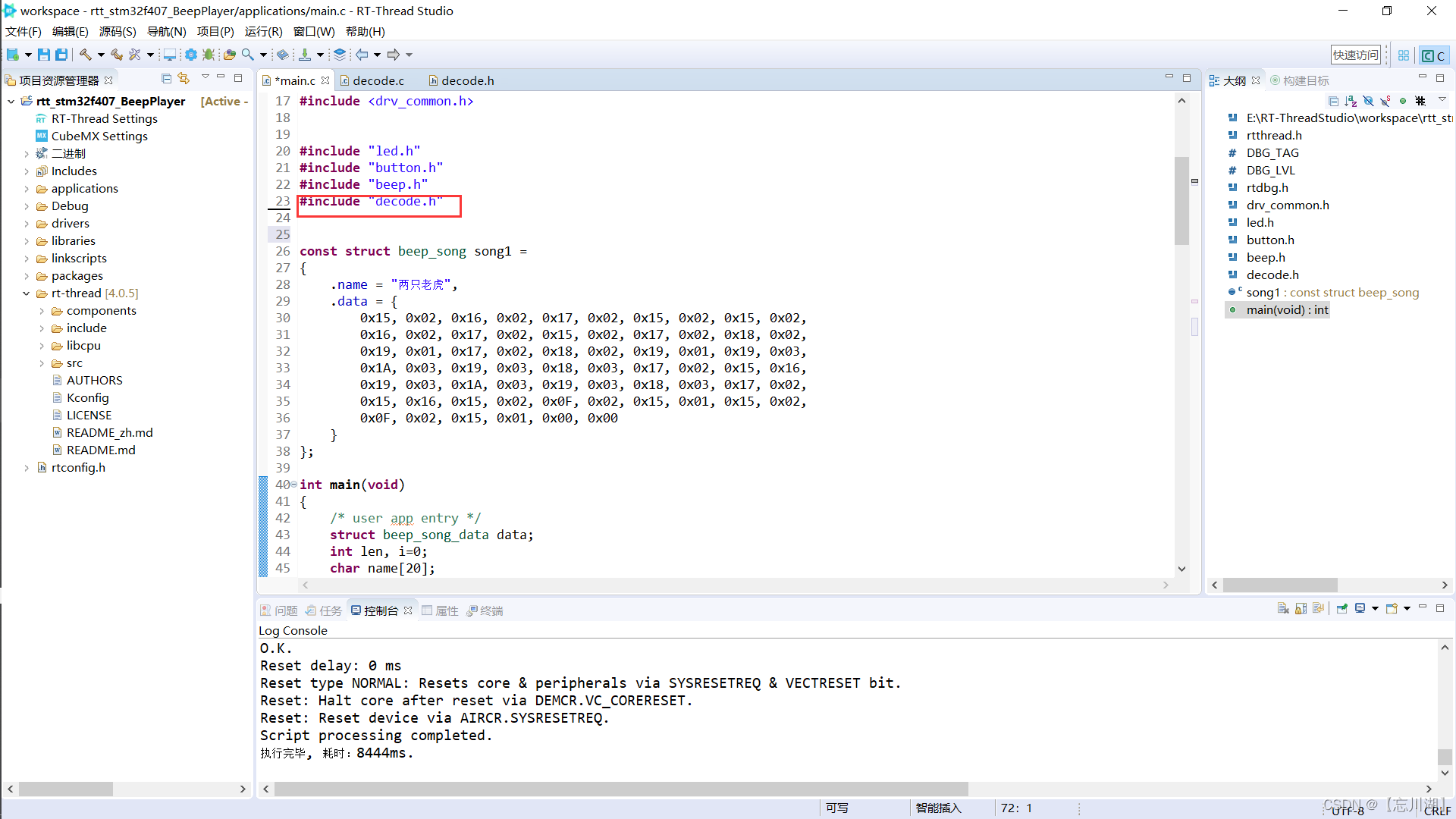Sort outline entries alphabetically
The width and height of the screenshot is (1456, 819).
[x=1351, y=101]
